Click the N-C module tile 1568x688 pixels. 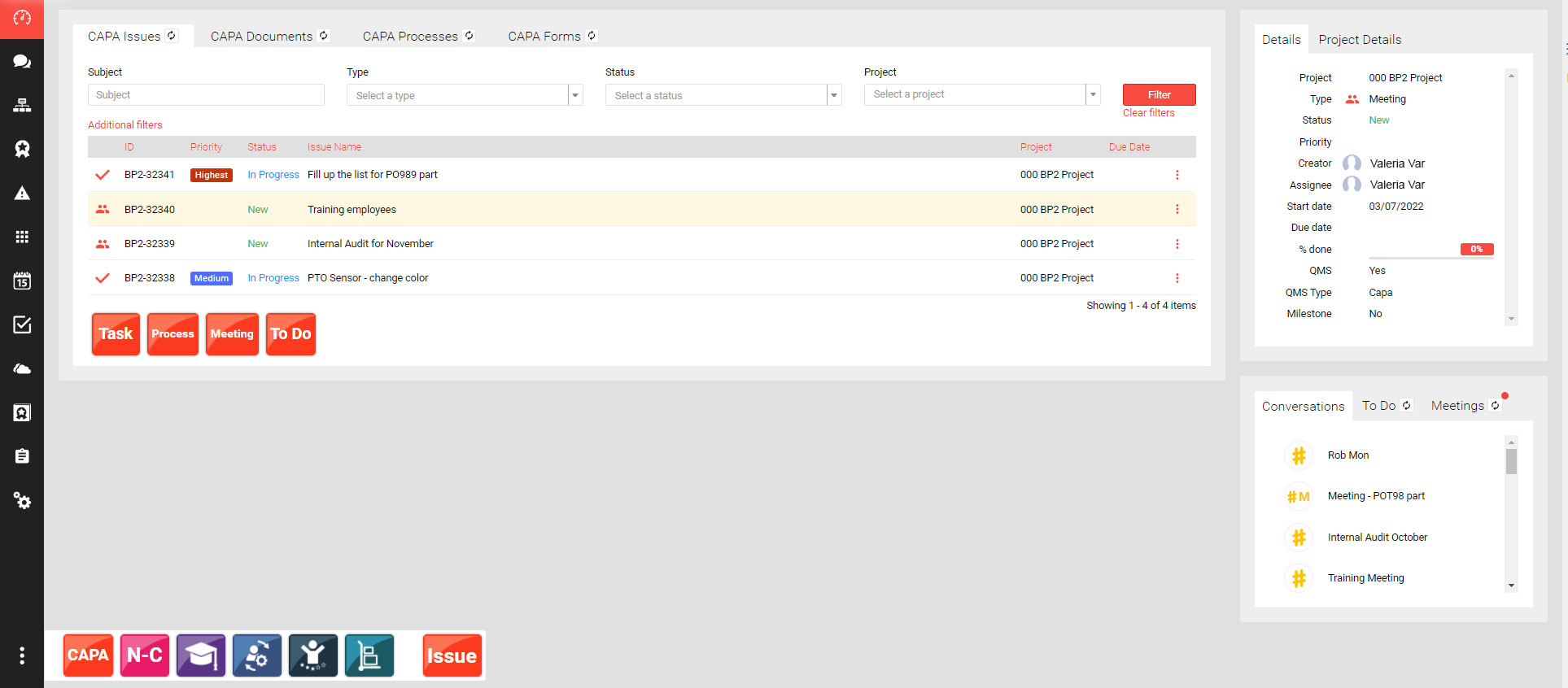145,655
